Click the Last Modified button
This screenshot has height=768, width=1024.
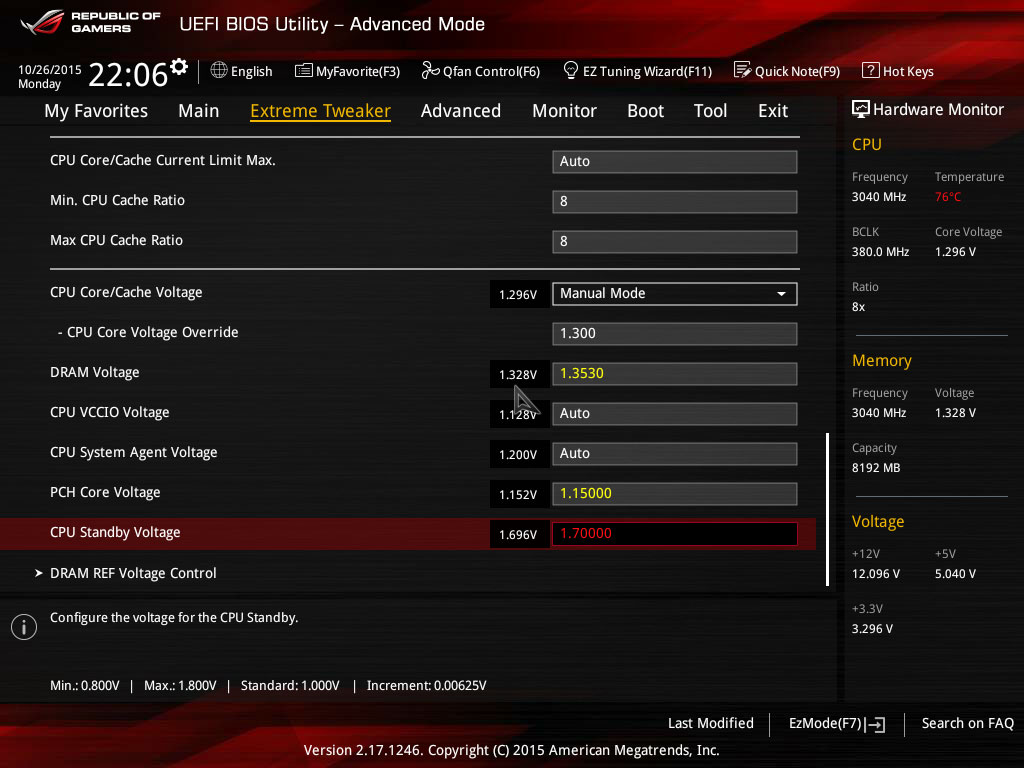tap(711, 724)
